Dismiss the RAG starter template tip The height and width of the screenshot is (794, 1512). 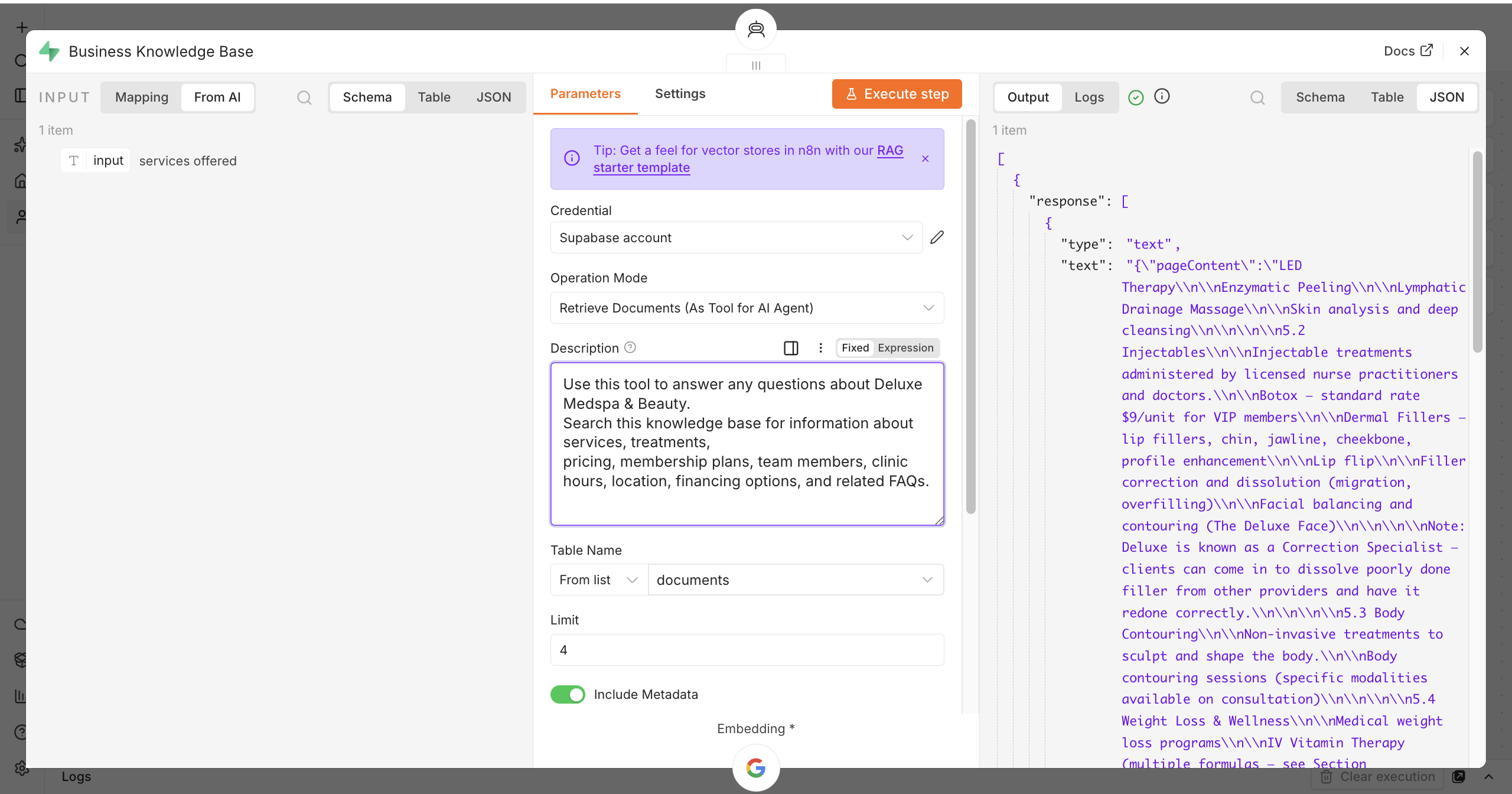pyautogui.click(x=926, y=159)
